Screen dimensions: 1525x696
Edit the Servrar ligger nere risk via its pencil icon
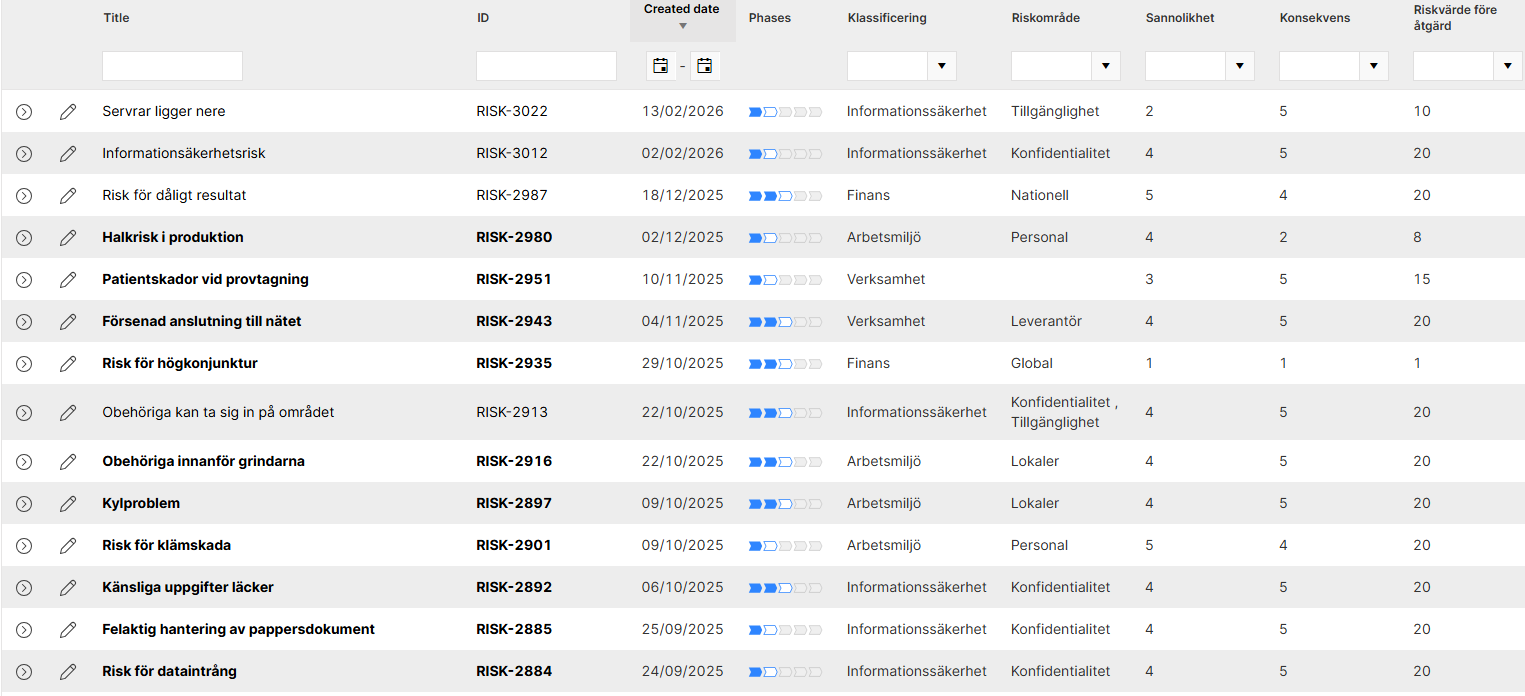[68, 111]
